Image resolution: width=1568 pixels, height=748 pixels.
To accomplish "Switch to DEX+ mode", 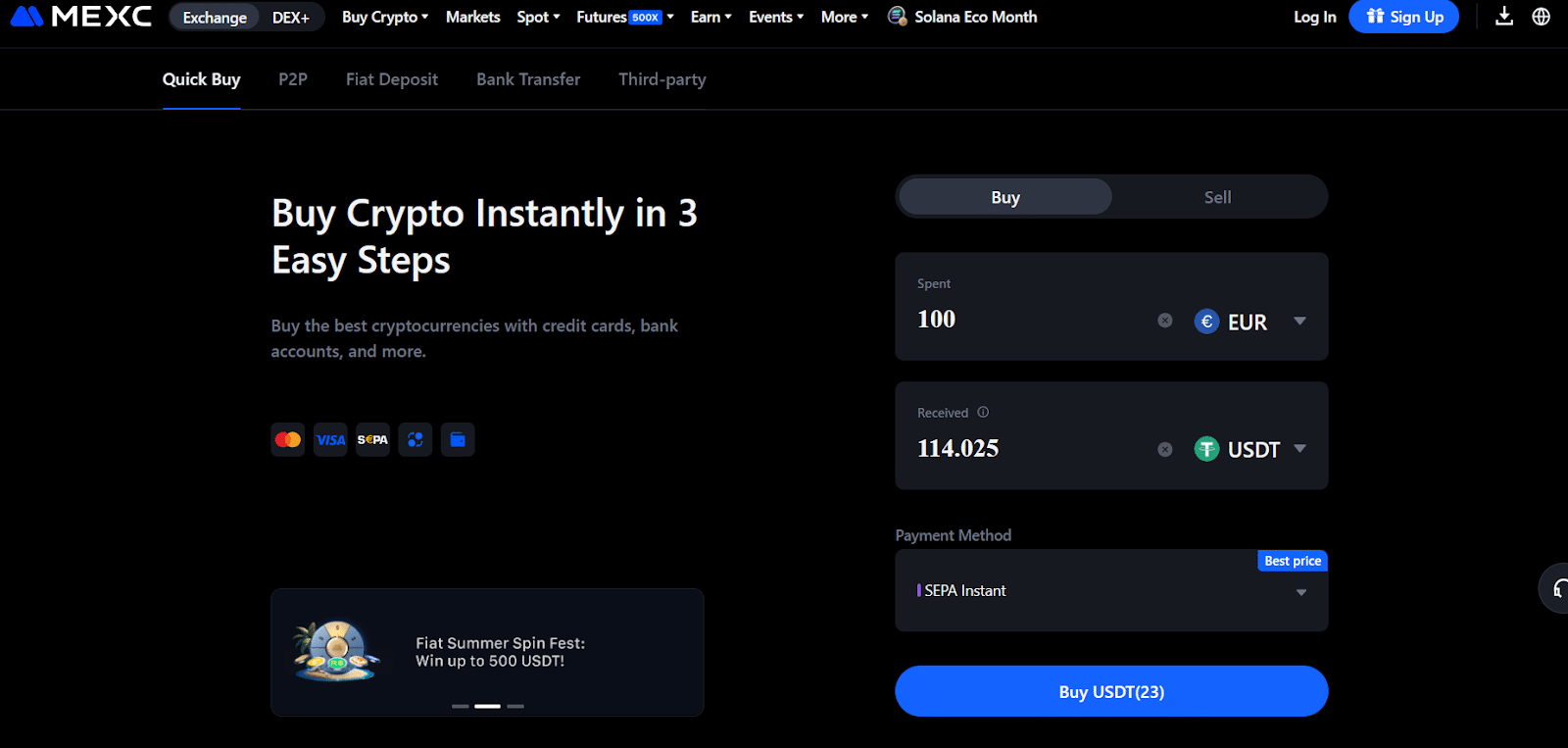I will [x=291, y=18].
